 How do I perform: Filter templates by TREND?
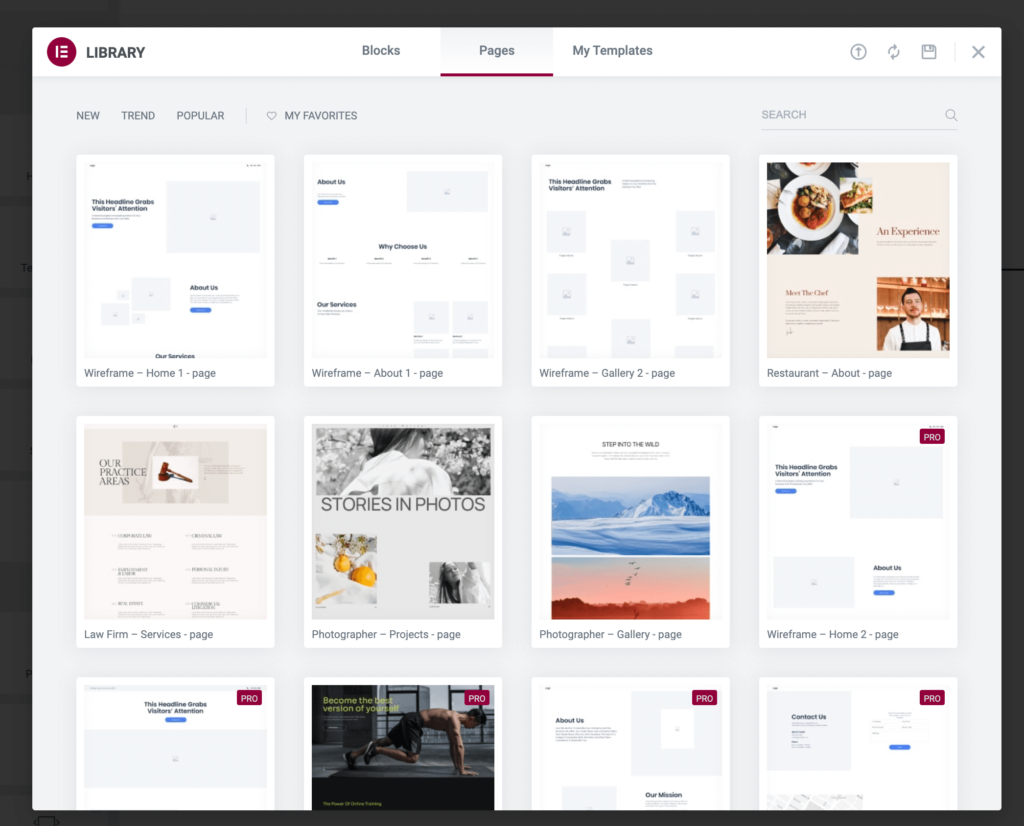(x=138, y=115)
